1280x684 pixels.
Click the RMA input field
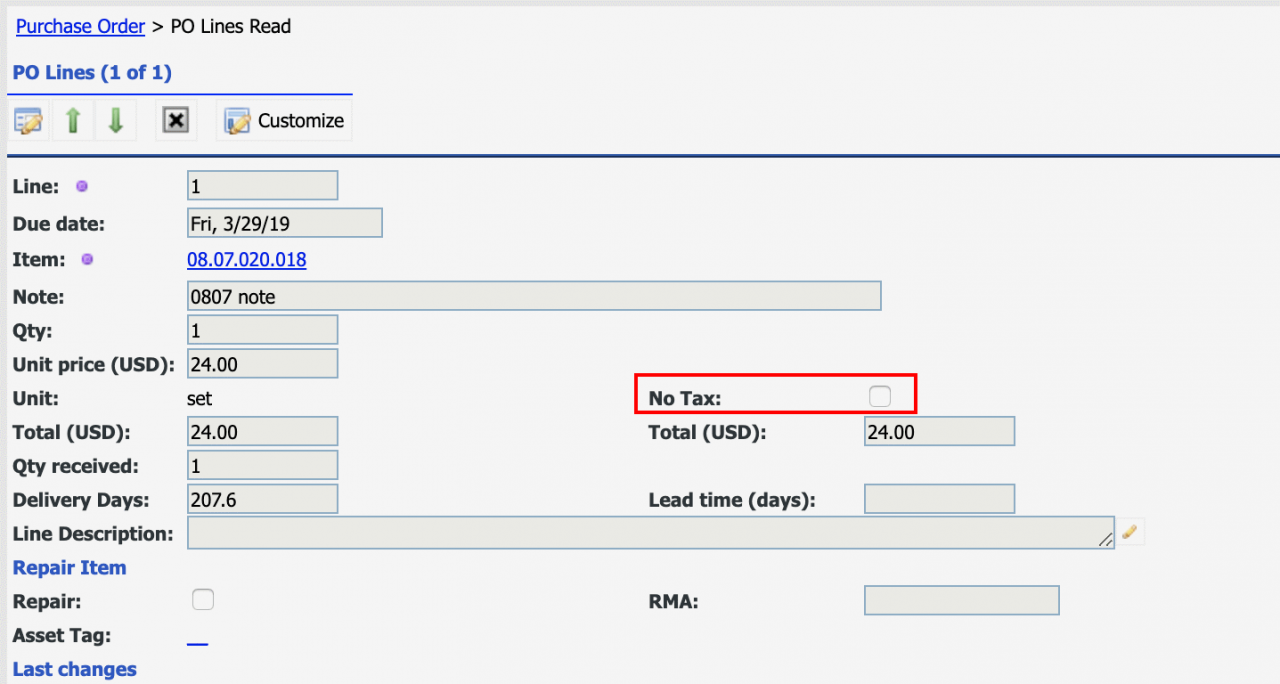point(960,600)
